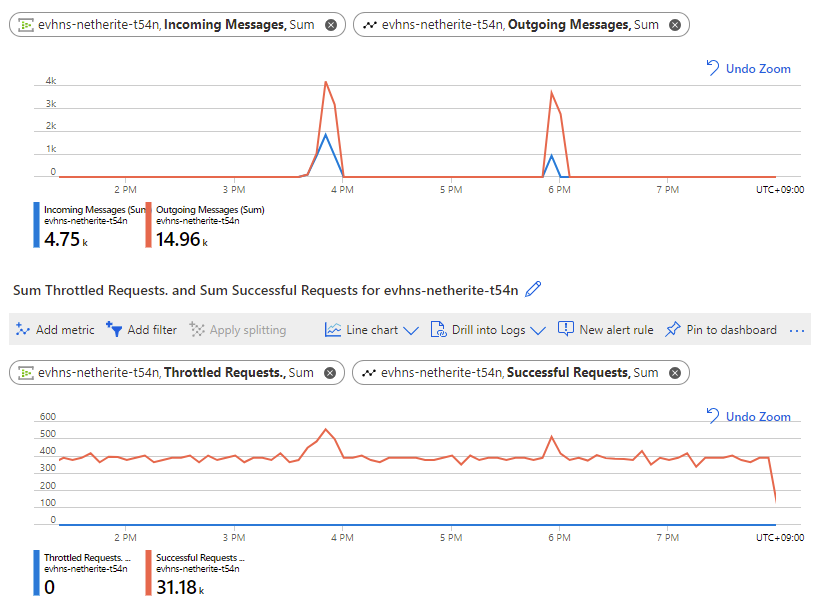Click the Successful Requests metric chip
Screen dimensions: 814x605
coord(521,373)
